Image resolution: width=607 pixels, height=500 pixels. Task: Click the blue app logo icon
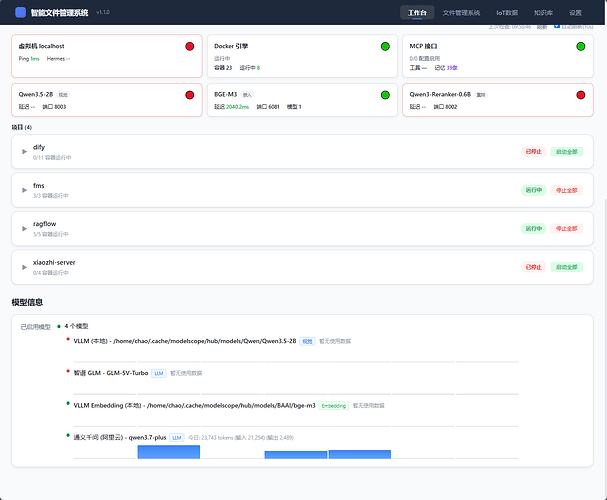coord(20,12)
